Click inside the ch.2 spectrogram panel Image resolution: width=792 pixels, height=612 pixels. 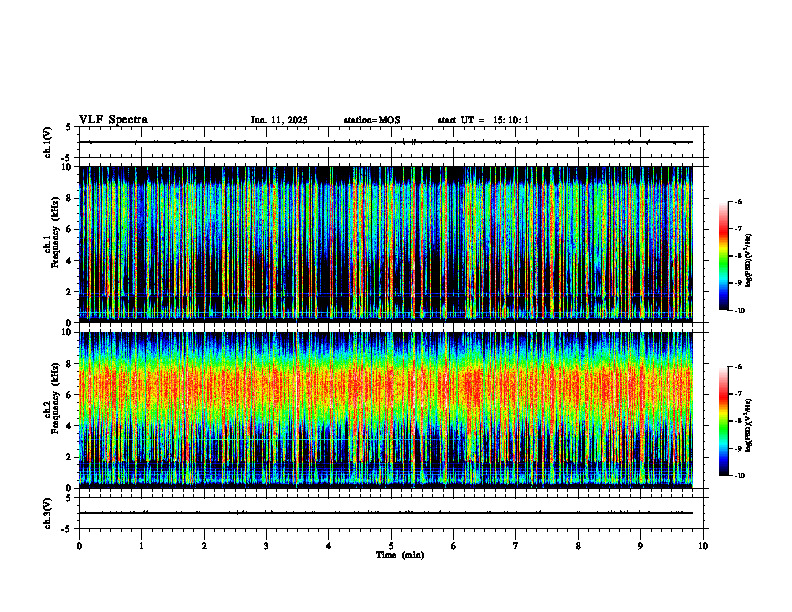click(386, 410)
